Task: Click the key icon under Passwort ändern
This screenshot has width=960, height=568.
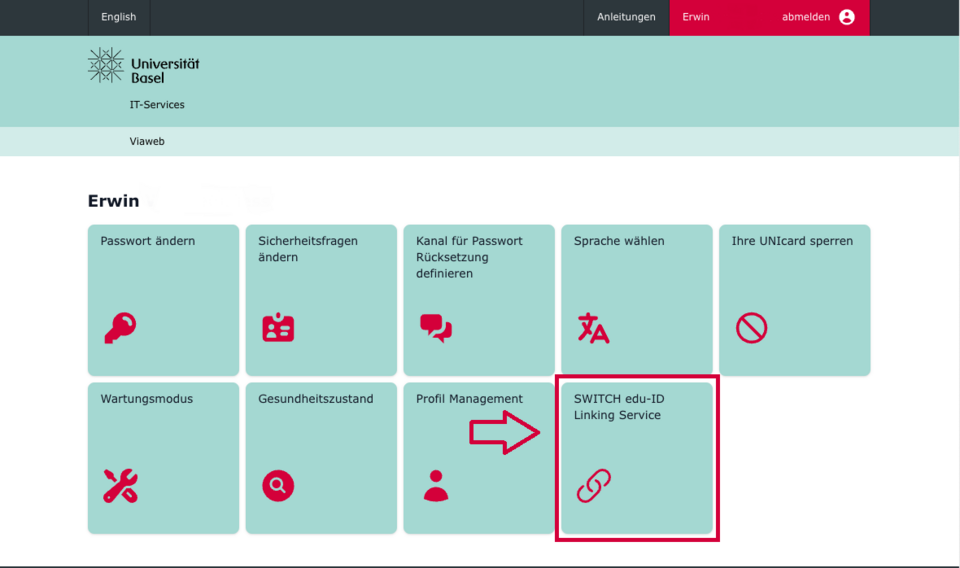Action: (x=120, y=327)
